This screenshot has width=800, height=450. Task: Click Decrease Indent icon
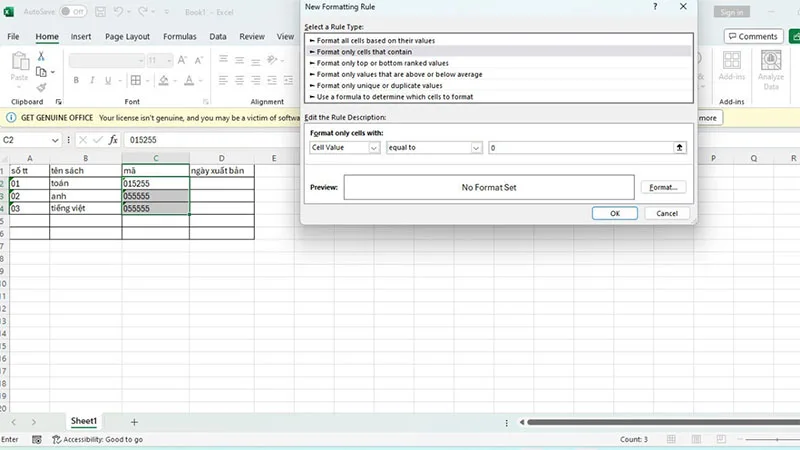[272, 80]
